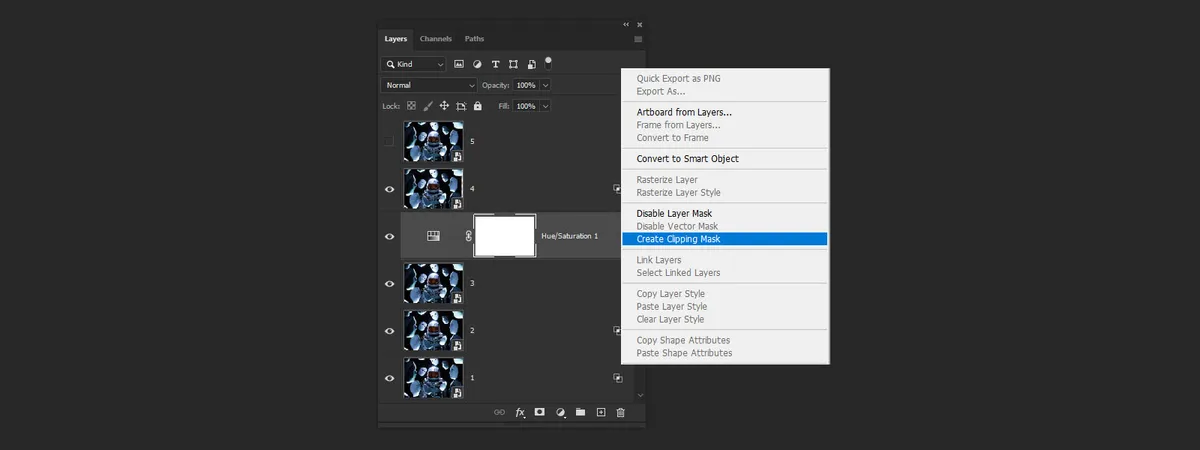Hide layer 1 eye icon
The height and width of the screenshot is (450, 1200).
[390, 378]
